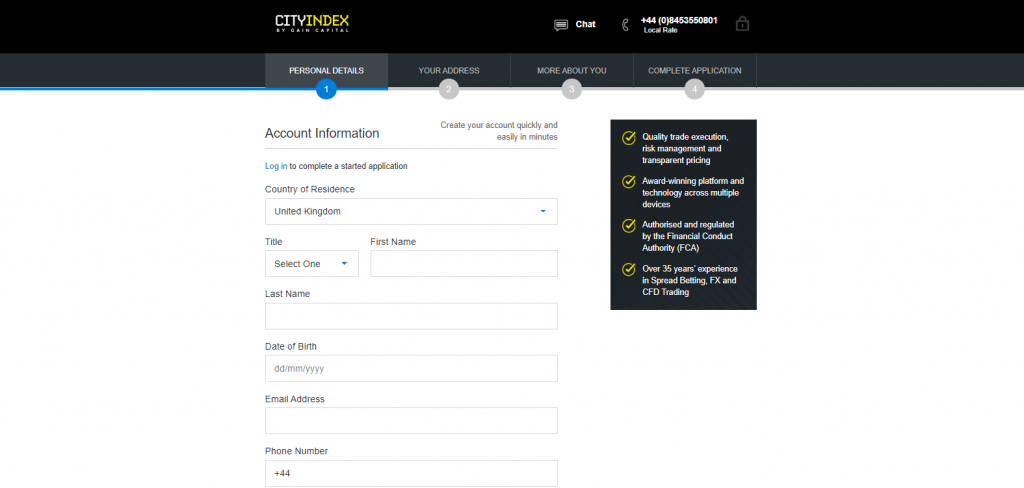This screenshot has width=1024, height=488.
Task: Click the padlock icon in header
Action: pos(743,24)
